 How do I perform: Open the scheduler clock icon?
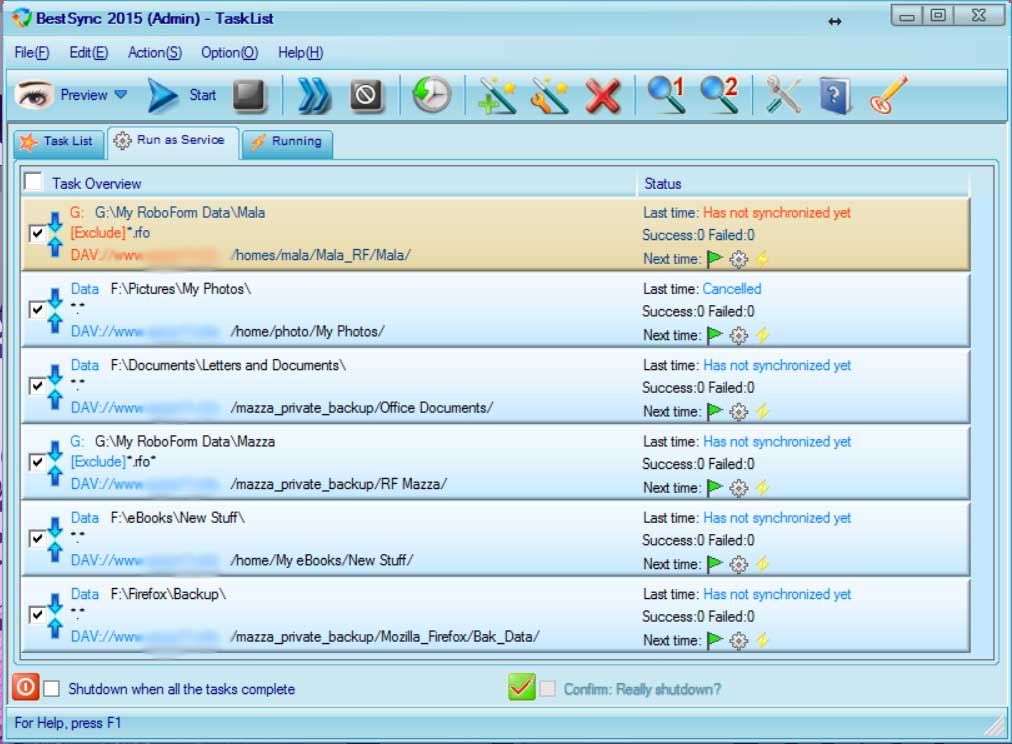pos(430,95)
